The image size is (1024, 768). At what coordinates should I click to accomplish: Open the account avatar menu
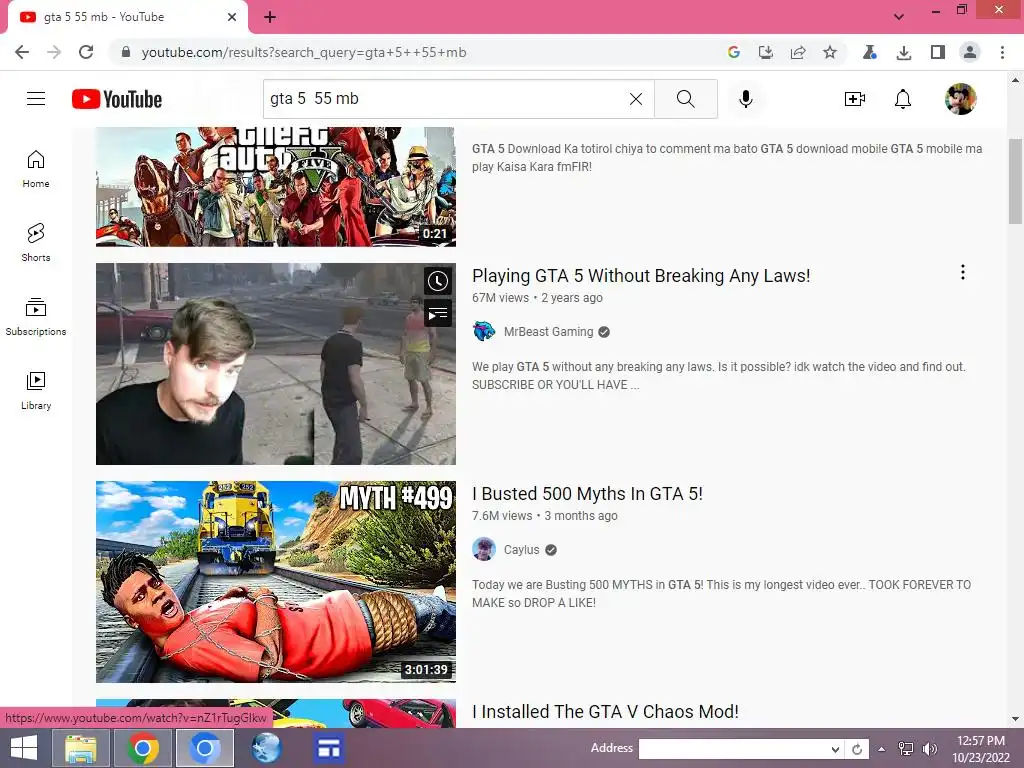click(961, 99)
